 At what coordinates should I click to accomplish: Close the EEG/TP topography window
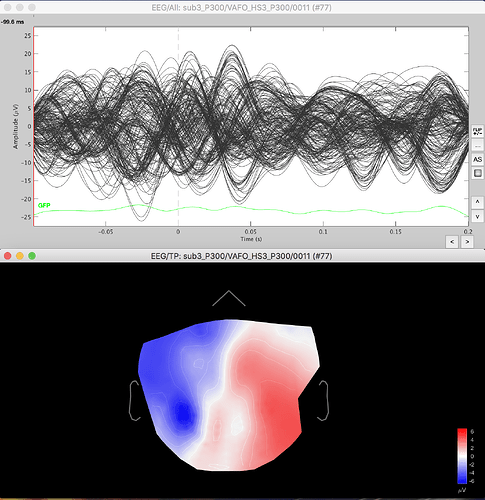pyautogui.click(x=8, y=256)
